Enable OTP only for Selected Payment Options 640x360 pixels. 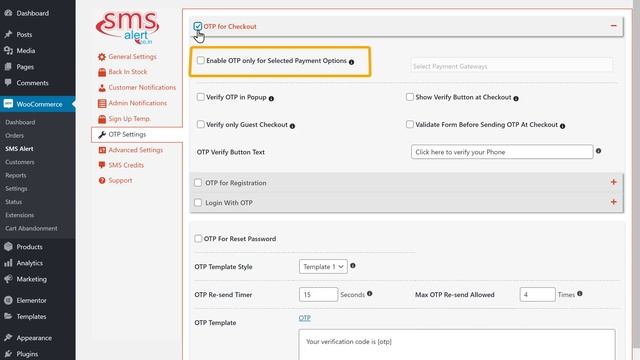(200, 60)
